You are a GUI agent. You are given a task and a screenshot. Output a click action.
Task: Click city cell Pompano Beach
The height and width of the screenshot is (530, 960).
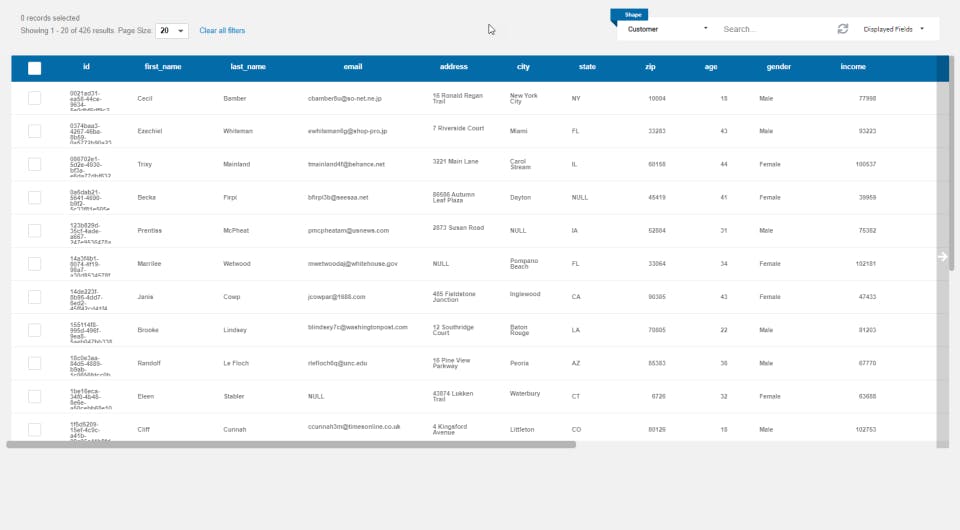(523, 264)
